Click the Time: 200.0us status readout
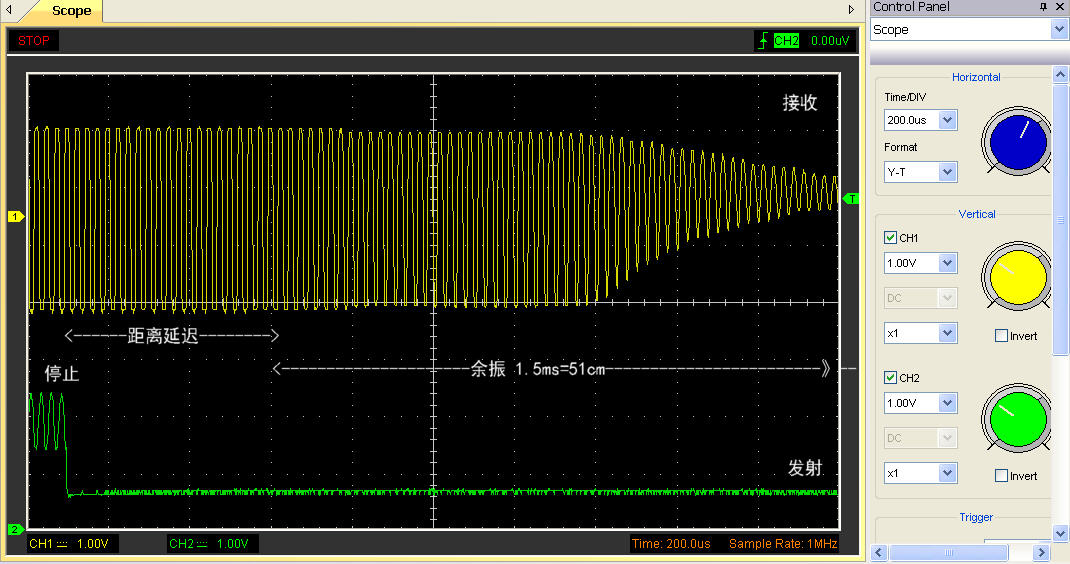The image size is (1070, 564). (671, 544)
